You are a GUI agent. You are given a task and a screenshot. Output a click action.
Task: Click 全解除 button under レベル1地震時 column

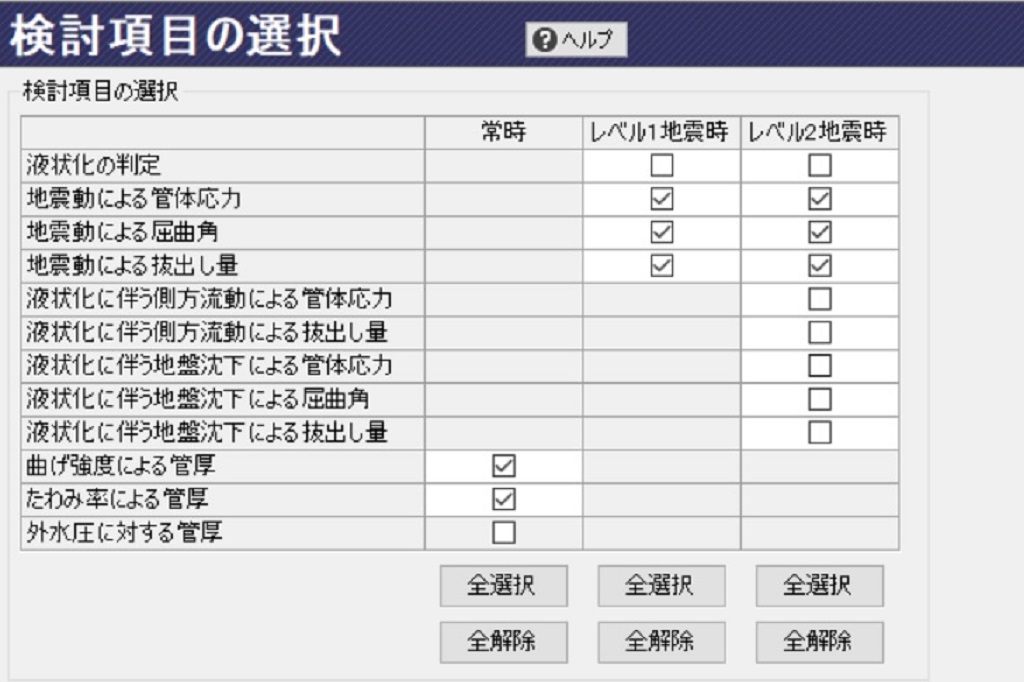pos(662,642)
